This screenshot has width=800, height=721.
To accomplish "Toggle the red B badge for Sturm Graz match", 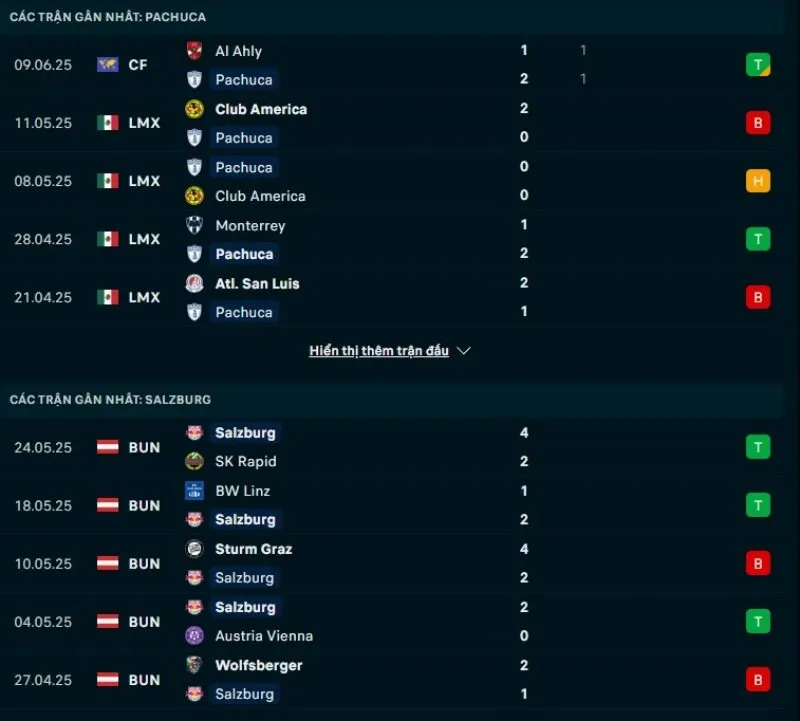I will click(x=757, y=563).
